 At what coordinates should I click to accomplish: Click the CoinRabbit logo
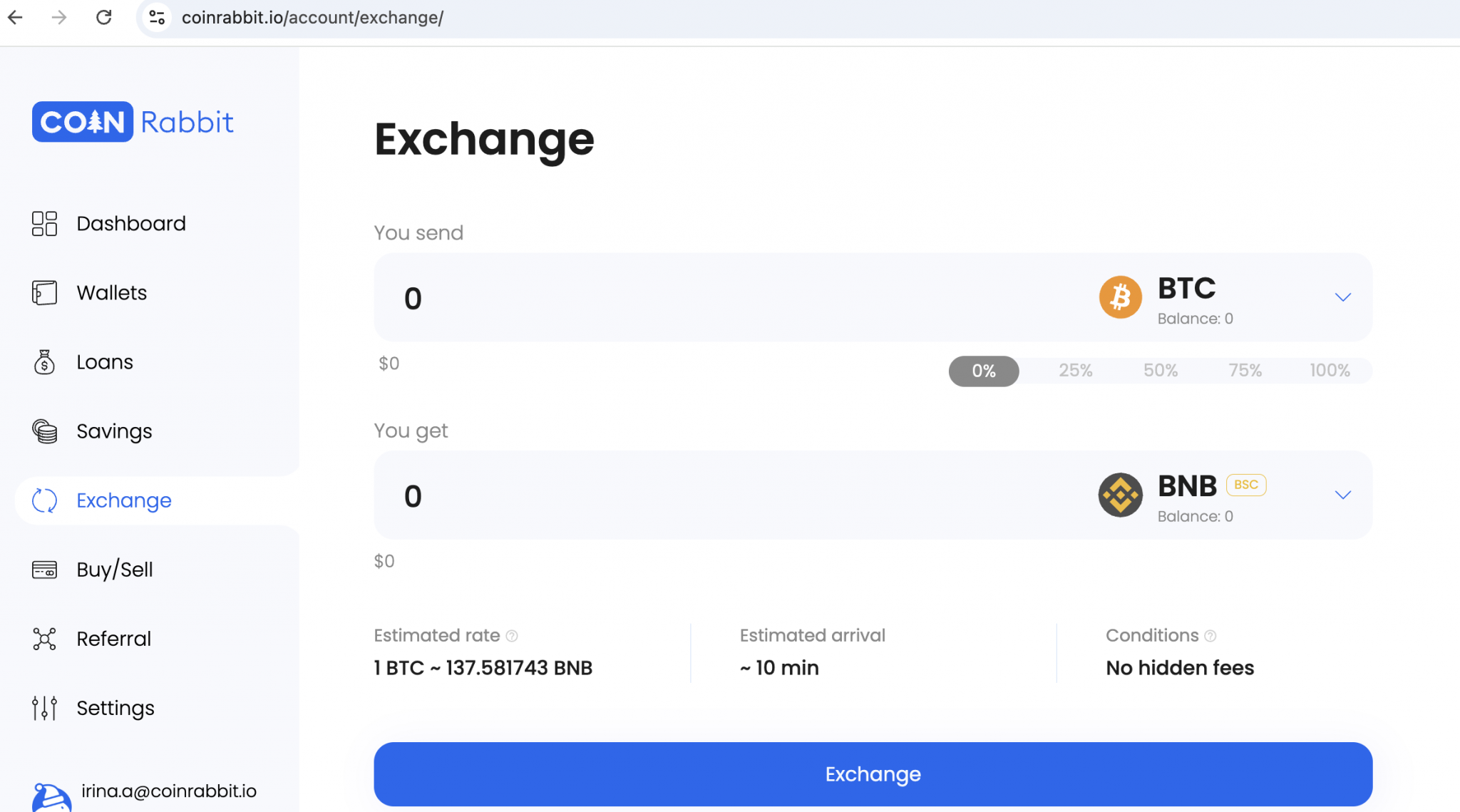click(x=133, y=122)
